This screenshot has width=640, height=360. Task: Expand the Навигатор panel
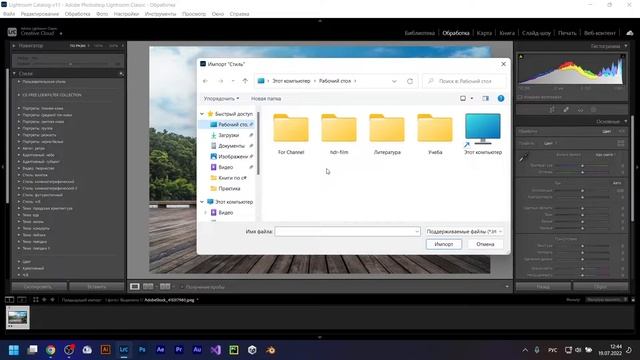[x=14, y=46]
